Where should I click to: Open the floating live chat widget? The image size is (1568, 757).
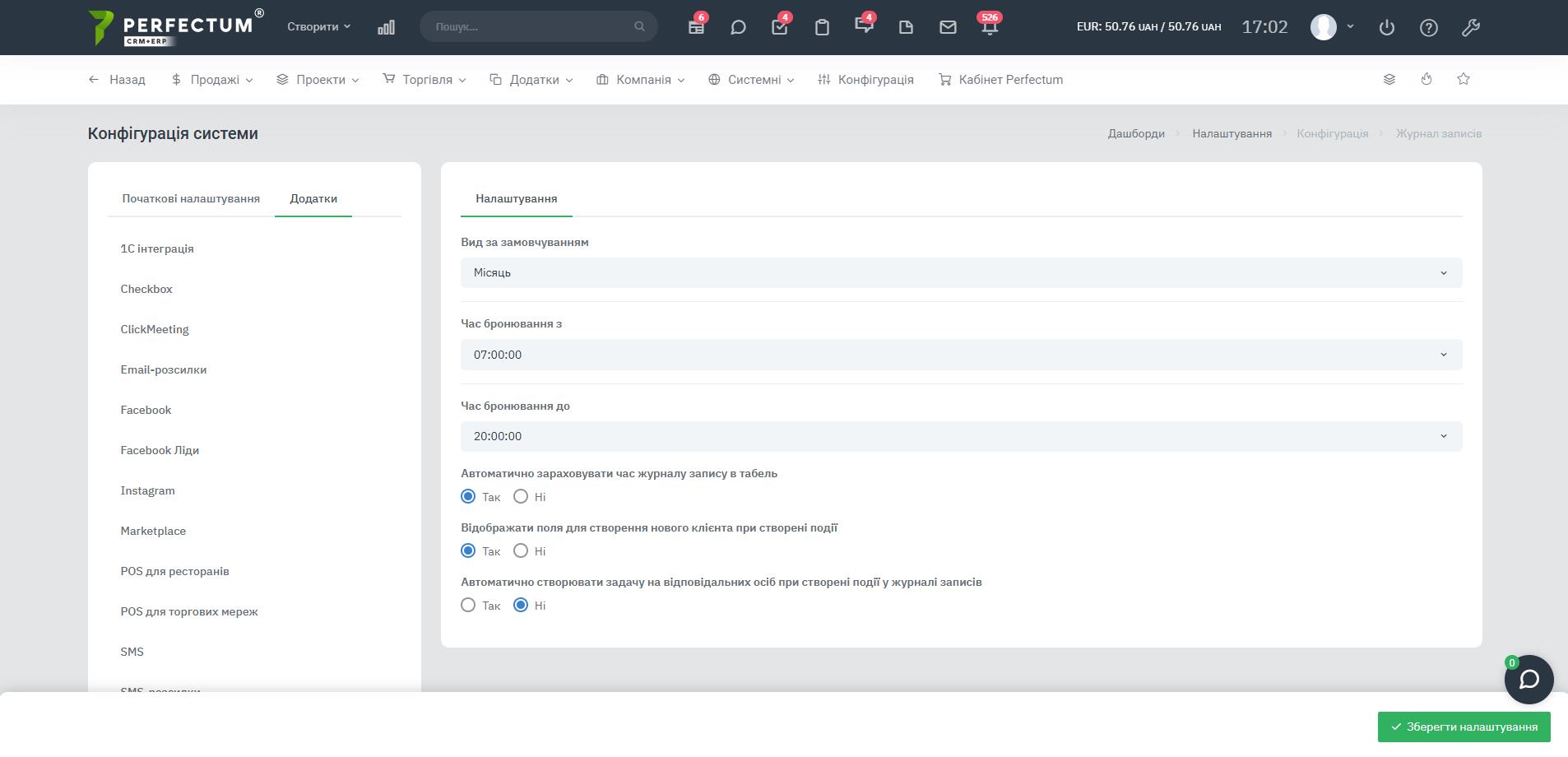click(1529, 680)
